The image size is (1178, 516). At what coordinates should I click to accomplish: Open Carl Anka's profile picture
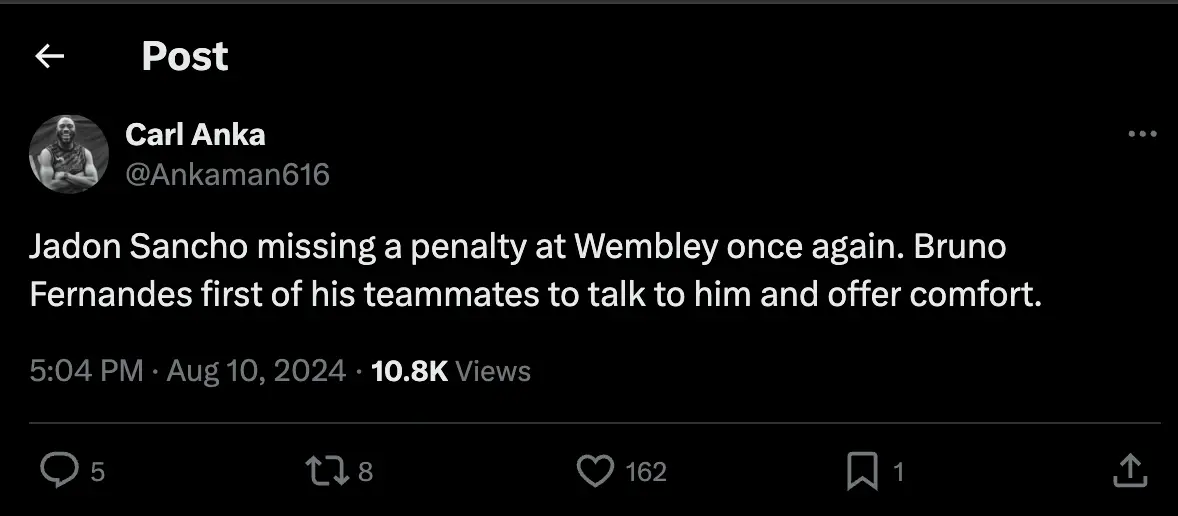point(69,154)
